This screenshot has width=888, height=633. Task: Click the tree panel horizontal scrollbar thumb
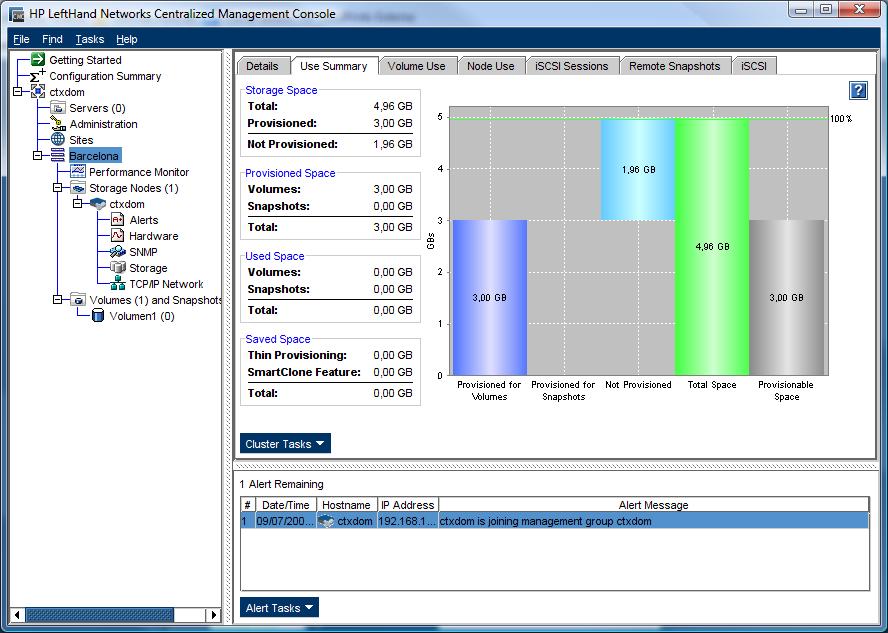click(100, 614)
